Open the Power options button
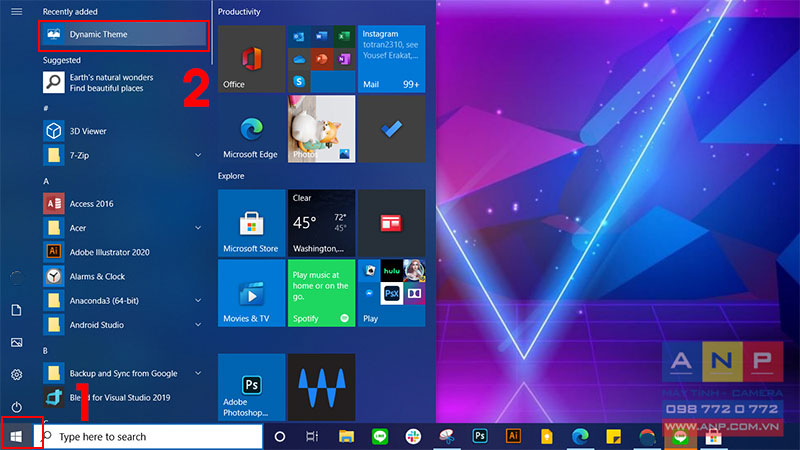 point(16,407)
